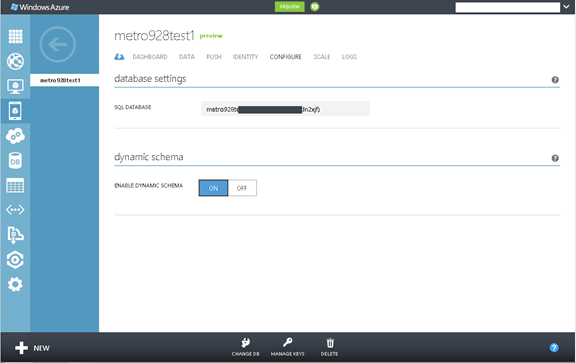
Task: Expand the account dropdown arrow in the top bar
Action: tap(566, 7)
